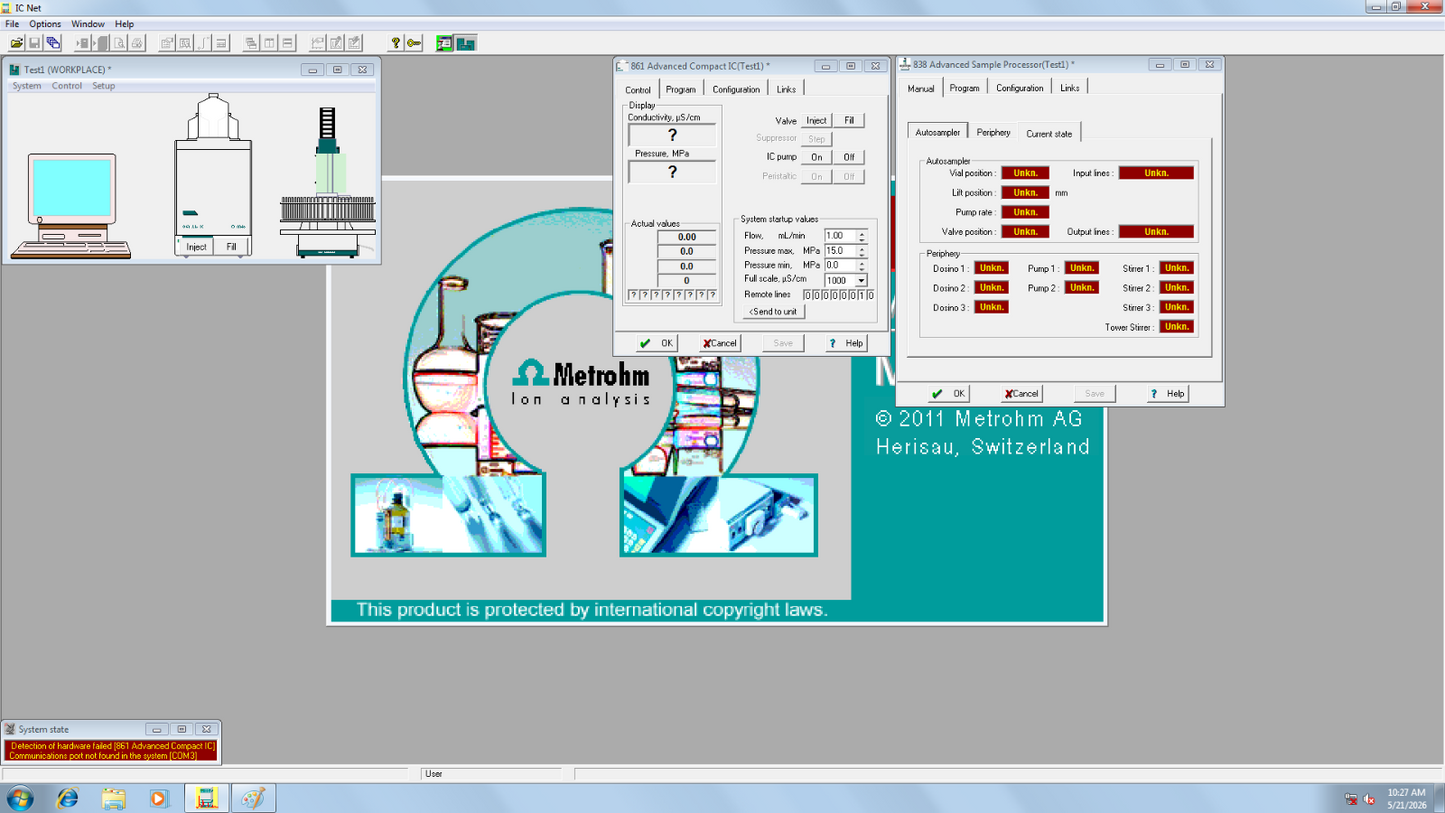The width and height of the screenshot is (1445, 813).
Task: Open Windows Media Player from the taskbar
Action: pyautogui.click(x=159, y=798)
